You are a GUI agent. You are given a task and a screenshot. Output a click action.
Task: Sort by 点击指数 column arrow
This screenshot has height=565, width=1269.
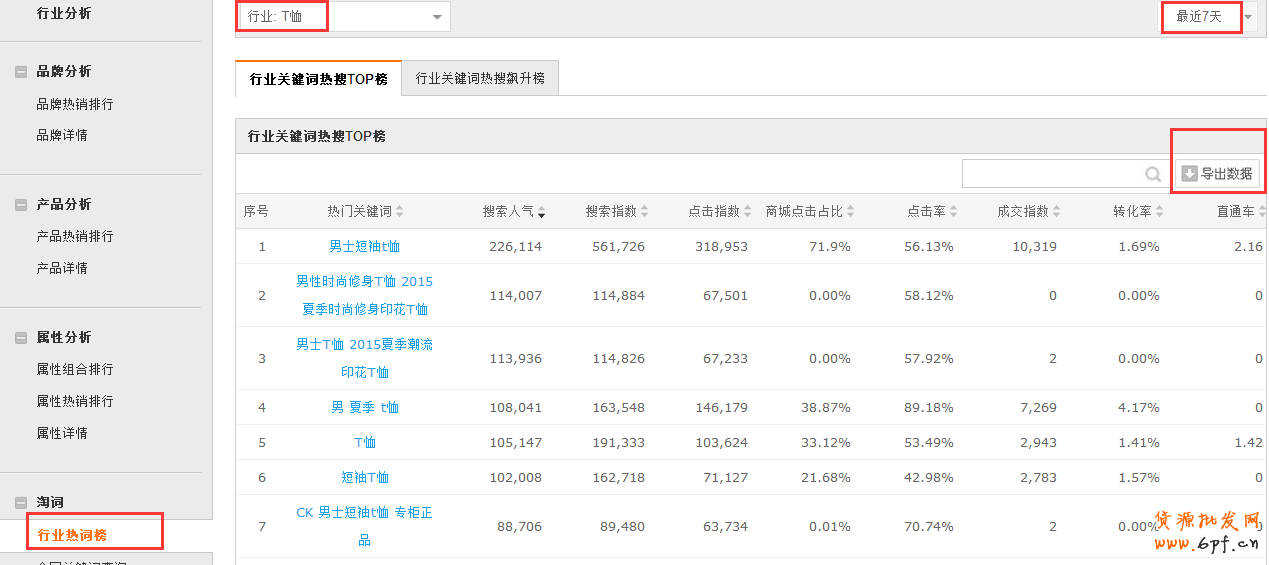pyautogui.click(x=747, y=212)
